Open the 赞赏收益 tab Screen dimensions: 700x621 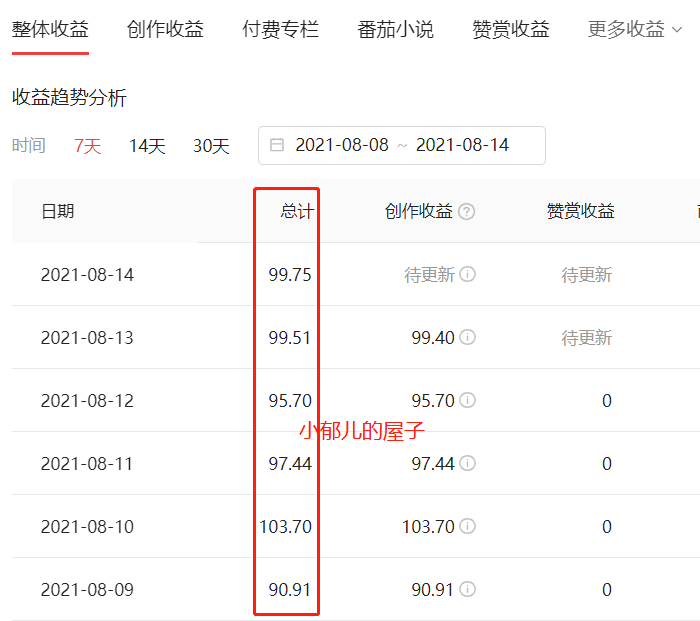(x=511, y=29)
